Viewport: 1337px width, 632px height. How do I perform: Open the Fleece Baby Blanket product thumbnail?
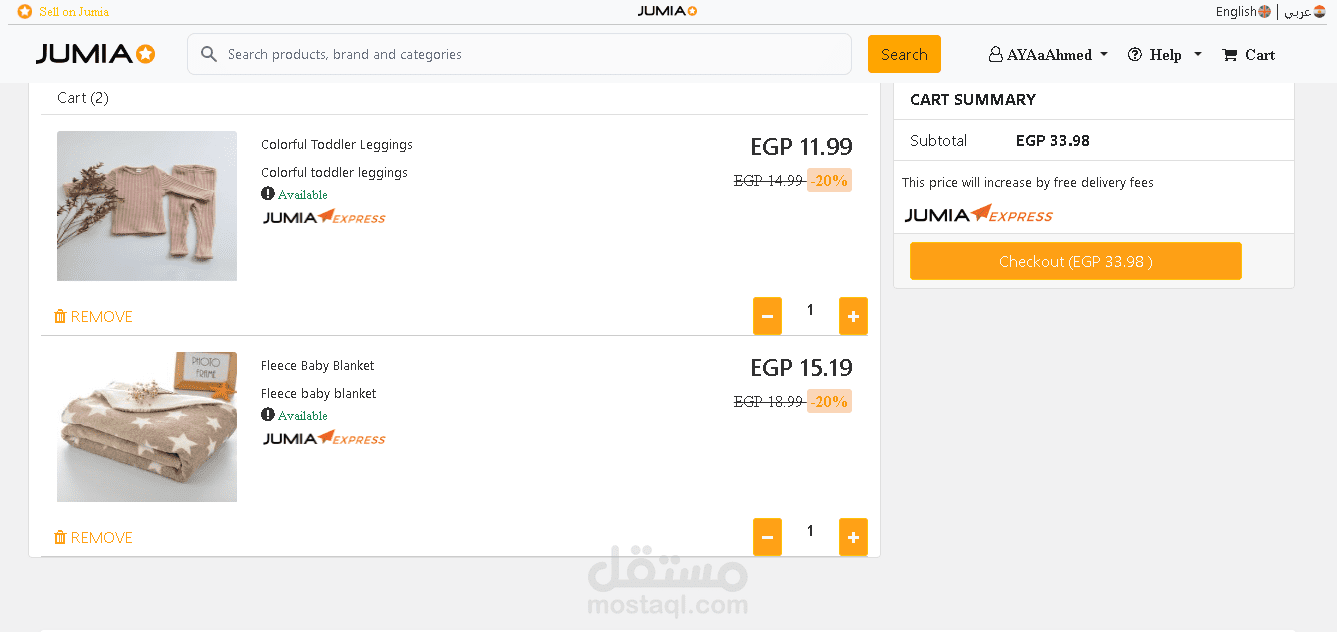tap(147, 426)
